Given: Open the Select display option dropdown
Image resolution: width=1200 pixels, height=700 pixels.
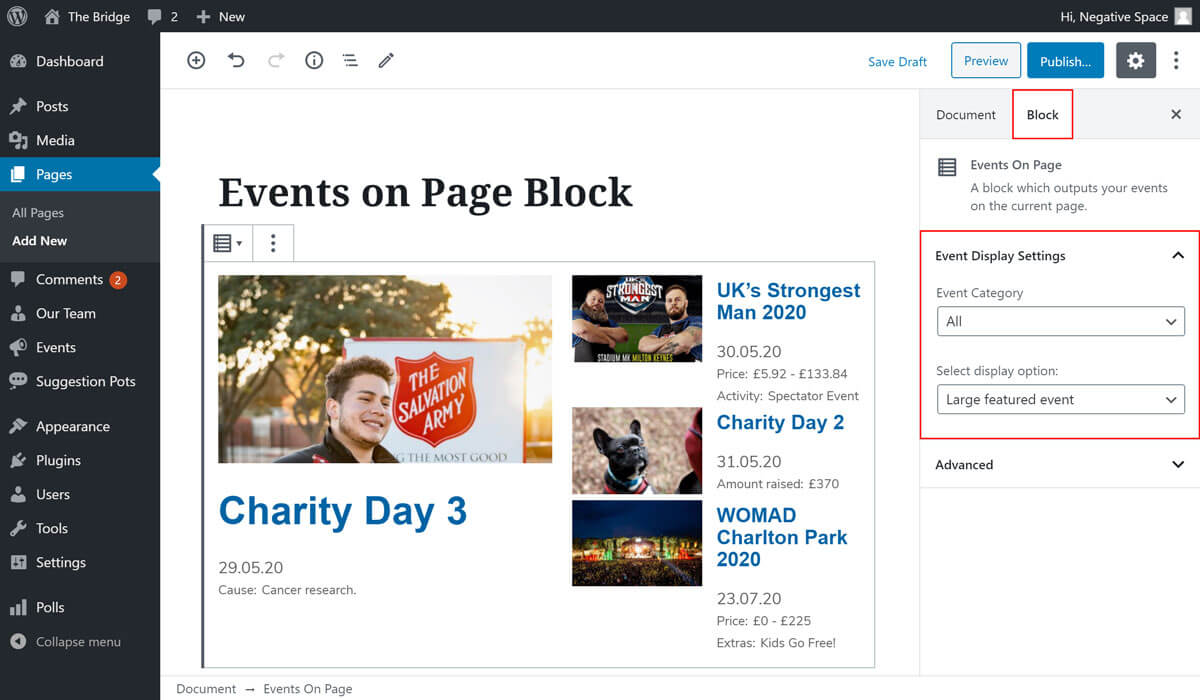Looking at the screenshot, I should [x=1060, y=400].
